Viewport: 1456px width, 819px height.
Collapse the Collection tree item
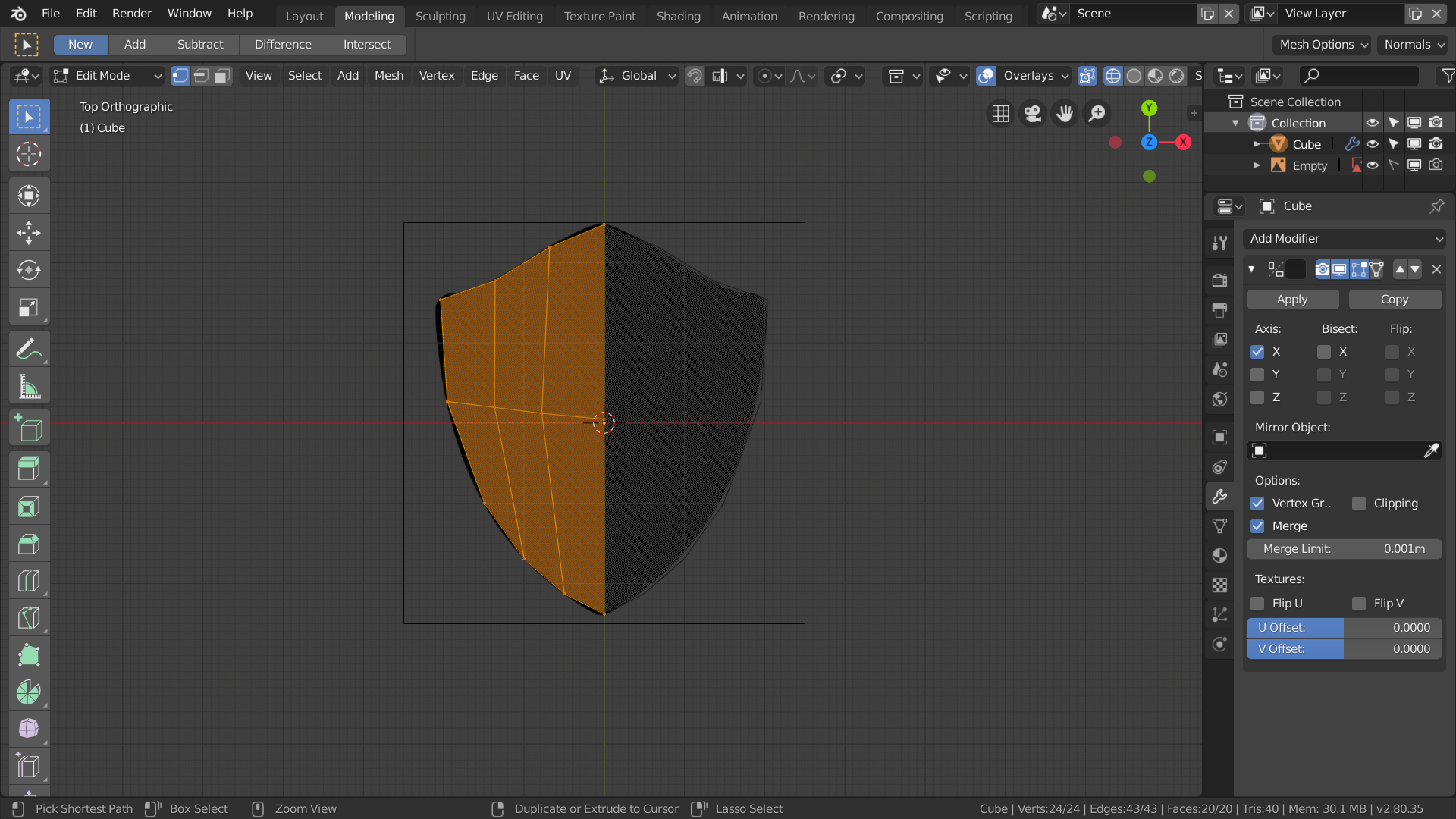(x=1235, y=123)
